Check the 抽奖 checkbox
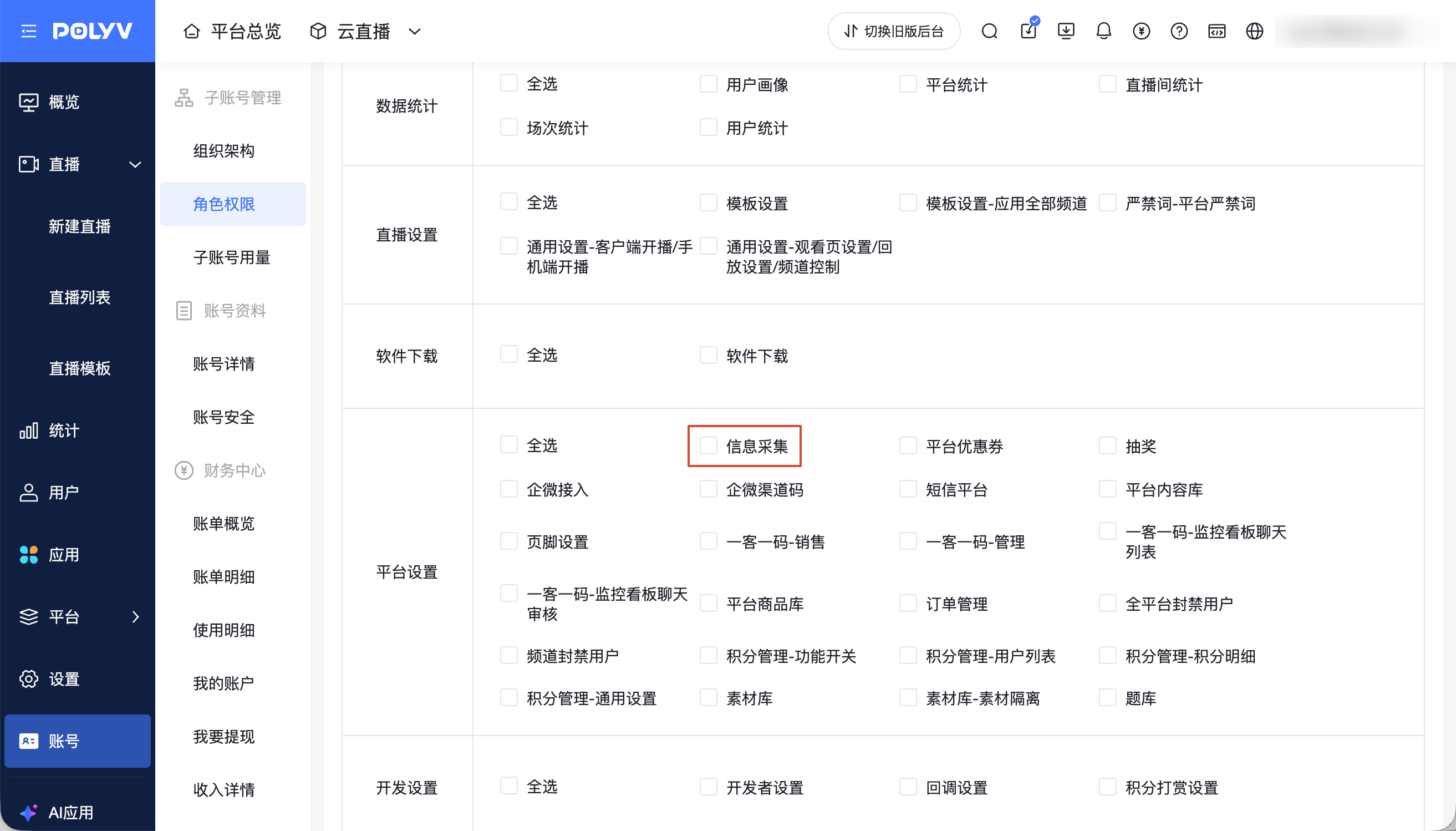The image size is (1456, 831). 1108,446
